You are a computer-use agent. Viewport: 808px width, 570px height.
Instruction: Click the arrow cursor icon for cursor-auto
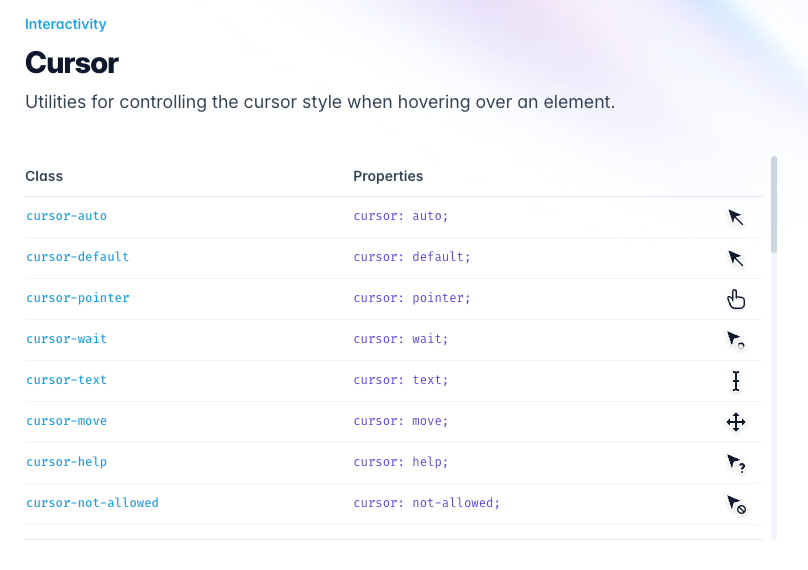click(736, 217)
